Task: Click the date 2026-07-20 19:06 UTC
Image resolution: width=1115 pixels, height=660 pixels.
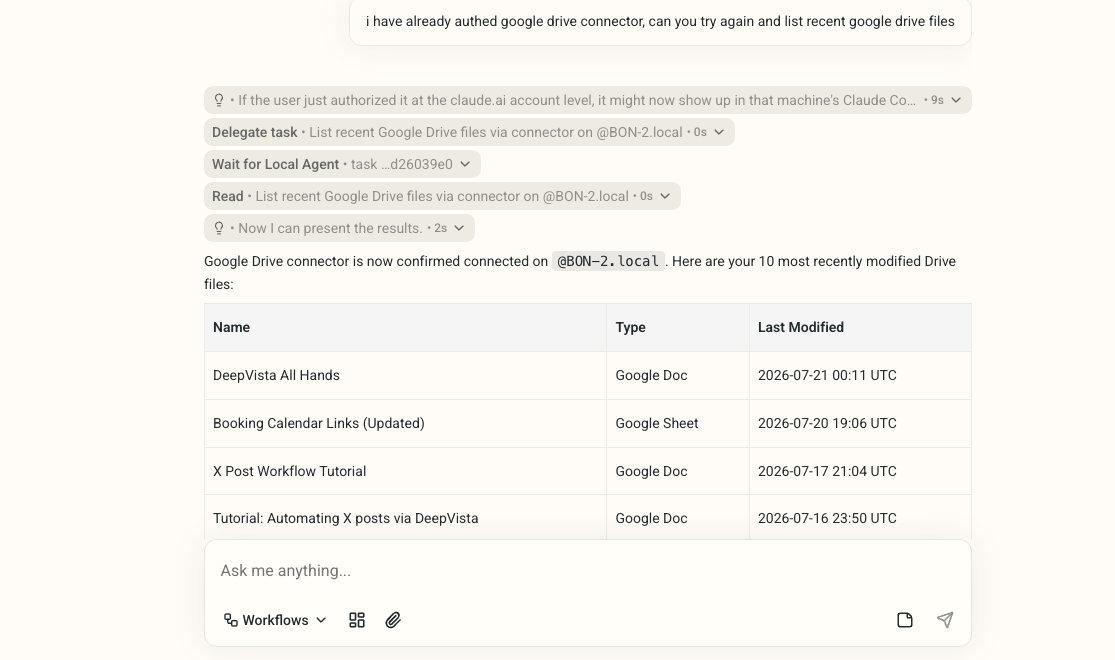Action: pyautogui.click(x=827, y=423)
